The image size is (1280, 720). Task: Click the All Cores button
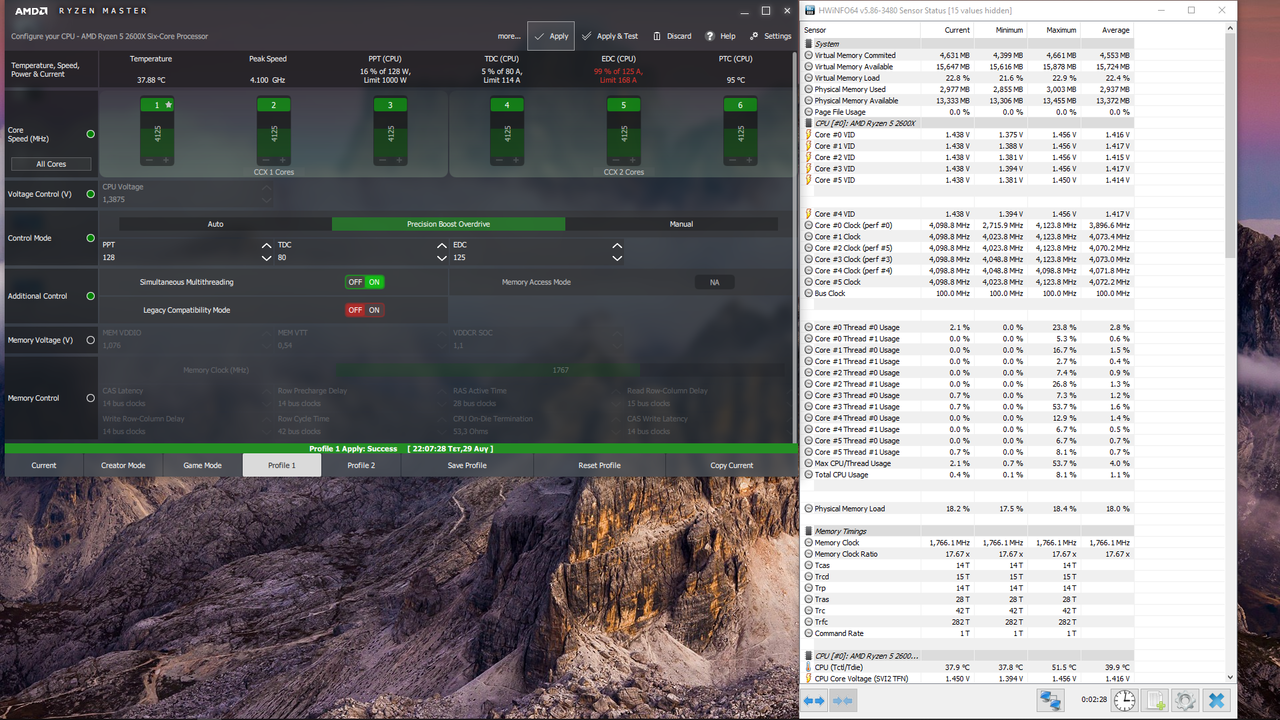(51, 164)
